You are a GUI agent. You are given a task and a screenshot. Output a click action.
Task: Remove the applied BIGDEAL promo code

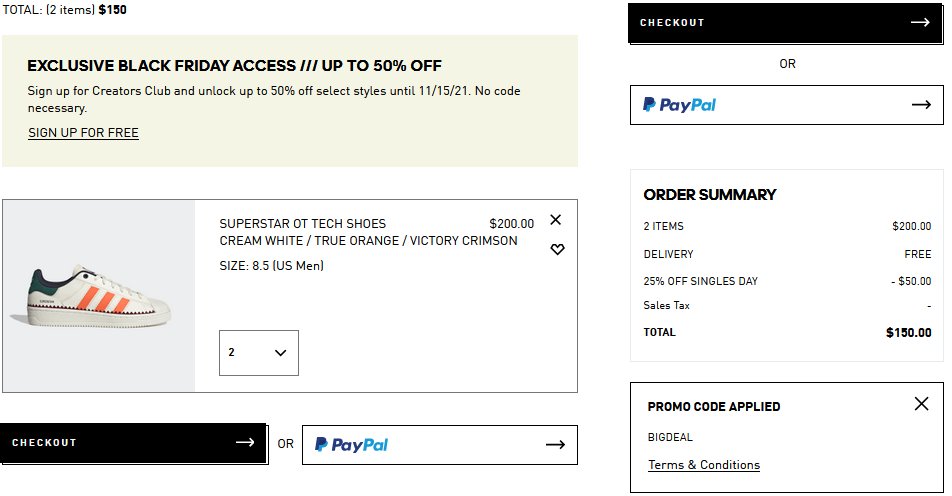pyautogui.click(x=921, y=404)
